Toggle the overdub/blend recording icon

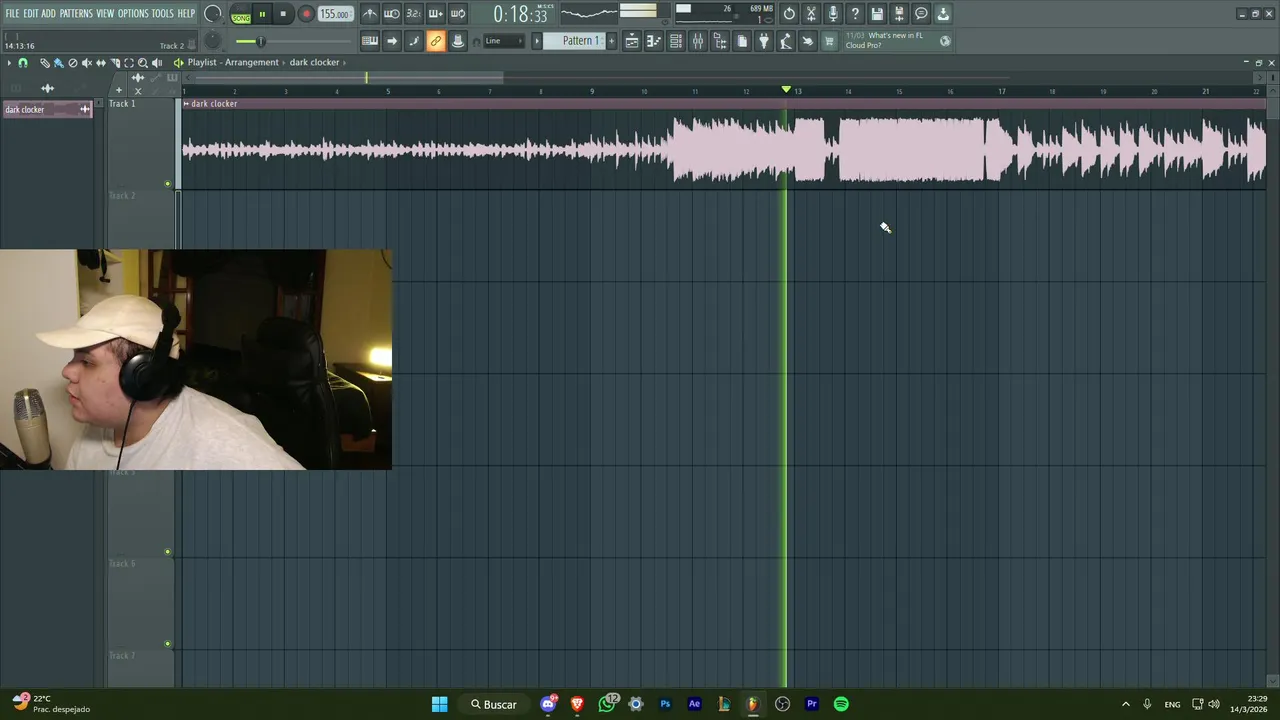click(436, 14)
